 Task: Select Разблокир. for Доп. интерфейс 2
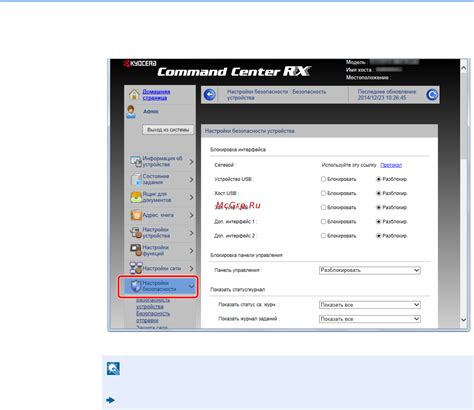click(378, 236)
